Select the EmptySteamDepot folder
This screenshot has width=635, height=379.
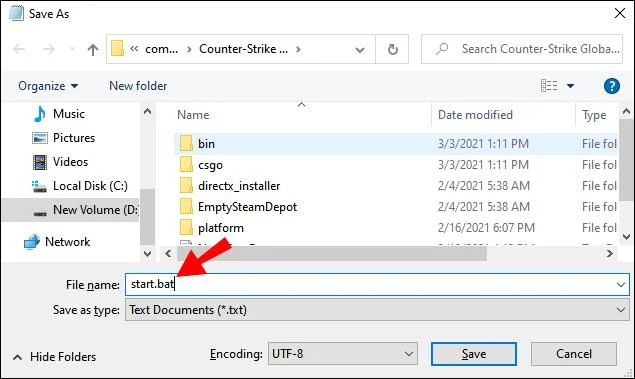point(247,207)
